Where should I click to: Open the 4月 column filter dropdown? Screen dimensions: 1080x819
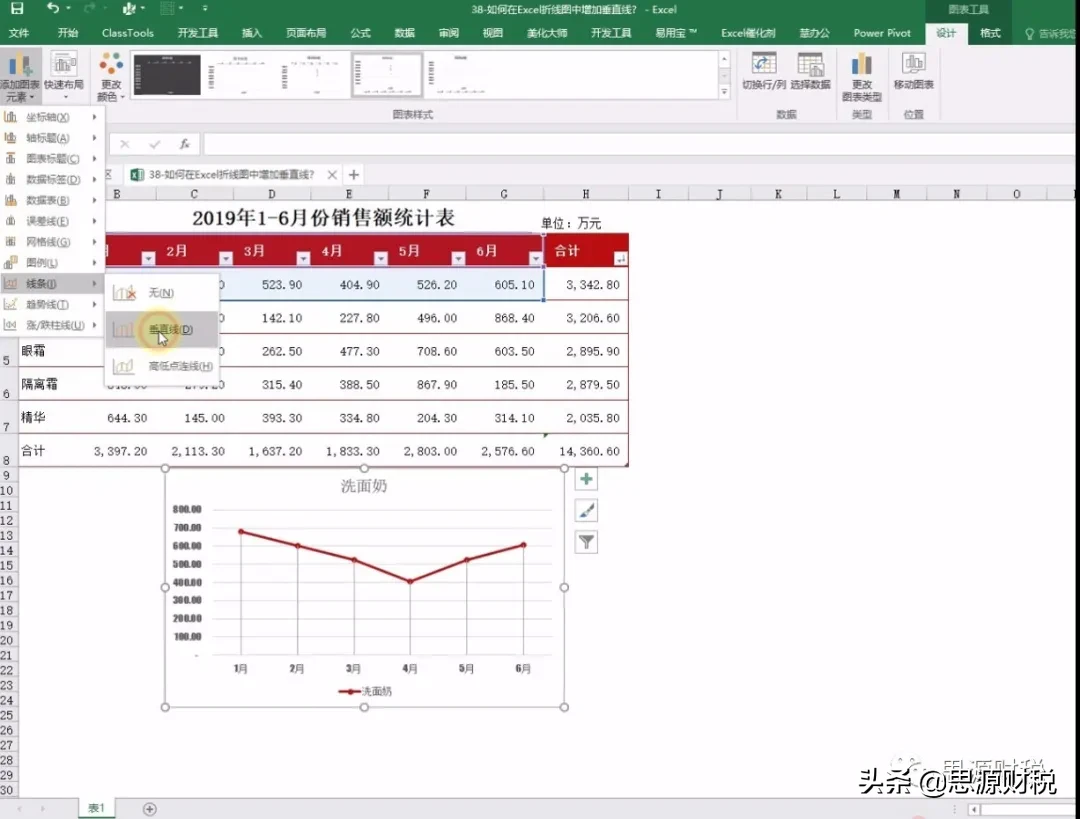click(x=380, y=258)
